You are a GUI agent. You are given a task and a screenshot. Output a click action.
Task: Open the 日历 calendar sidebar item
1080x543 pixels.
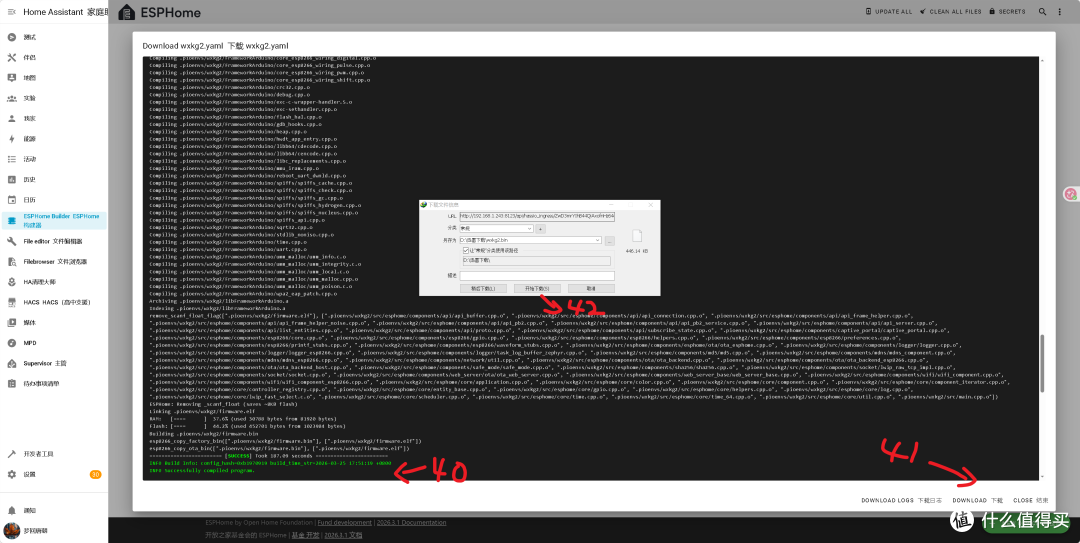pos(54,200)
